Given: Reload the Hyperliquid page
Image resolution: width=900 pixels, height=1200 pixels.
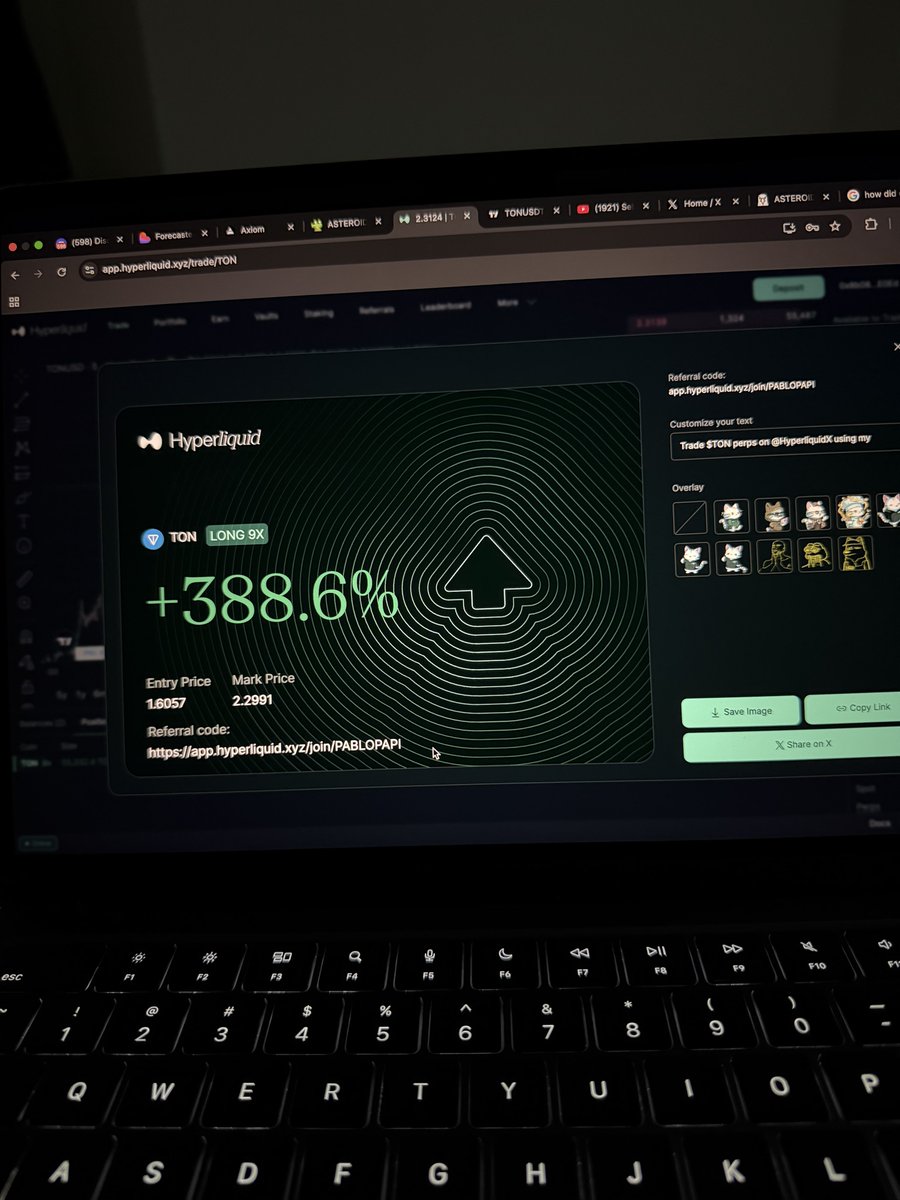Looking at the screenshot, I should coord(62,272).
